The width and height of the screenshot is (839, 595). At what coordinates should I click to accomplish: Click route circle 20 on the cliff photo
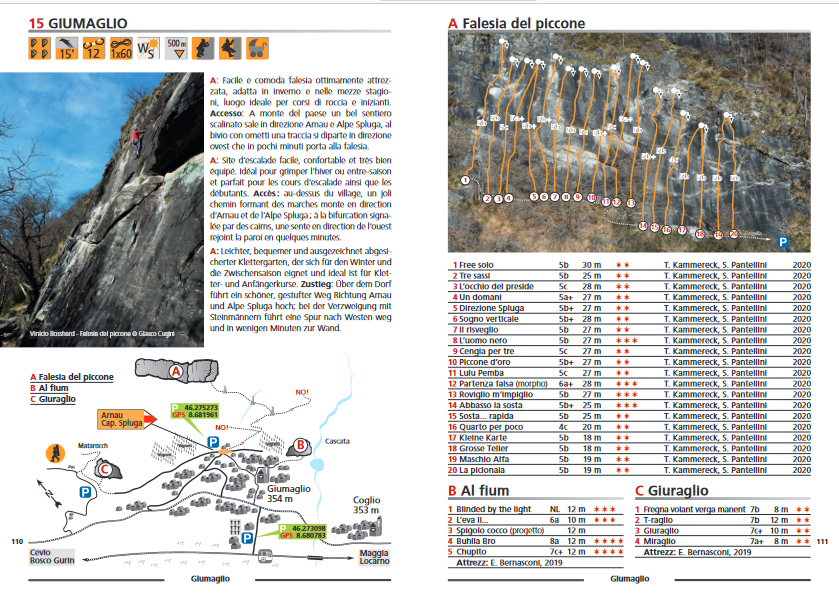coord(734,234)
